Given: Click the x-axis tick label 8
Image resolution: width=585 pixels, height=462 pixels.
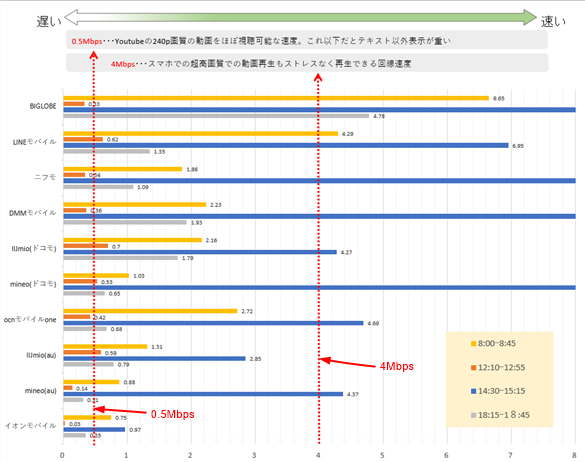Looking at the screenshot, I should (x=575, y=455).
